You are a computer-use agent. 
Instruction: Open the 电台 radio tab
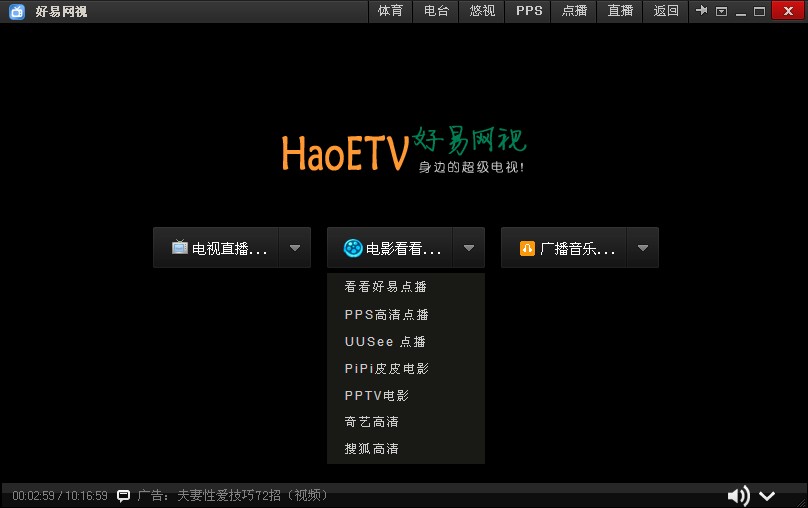(436, 11)
